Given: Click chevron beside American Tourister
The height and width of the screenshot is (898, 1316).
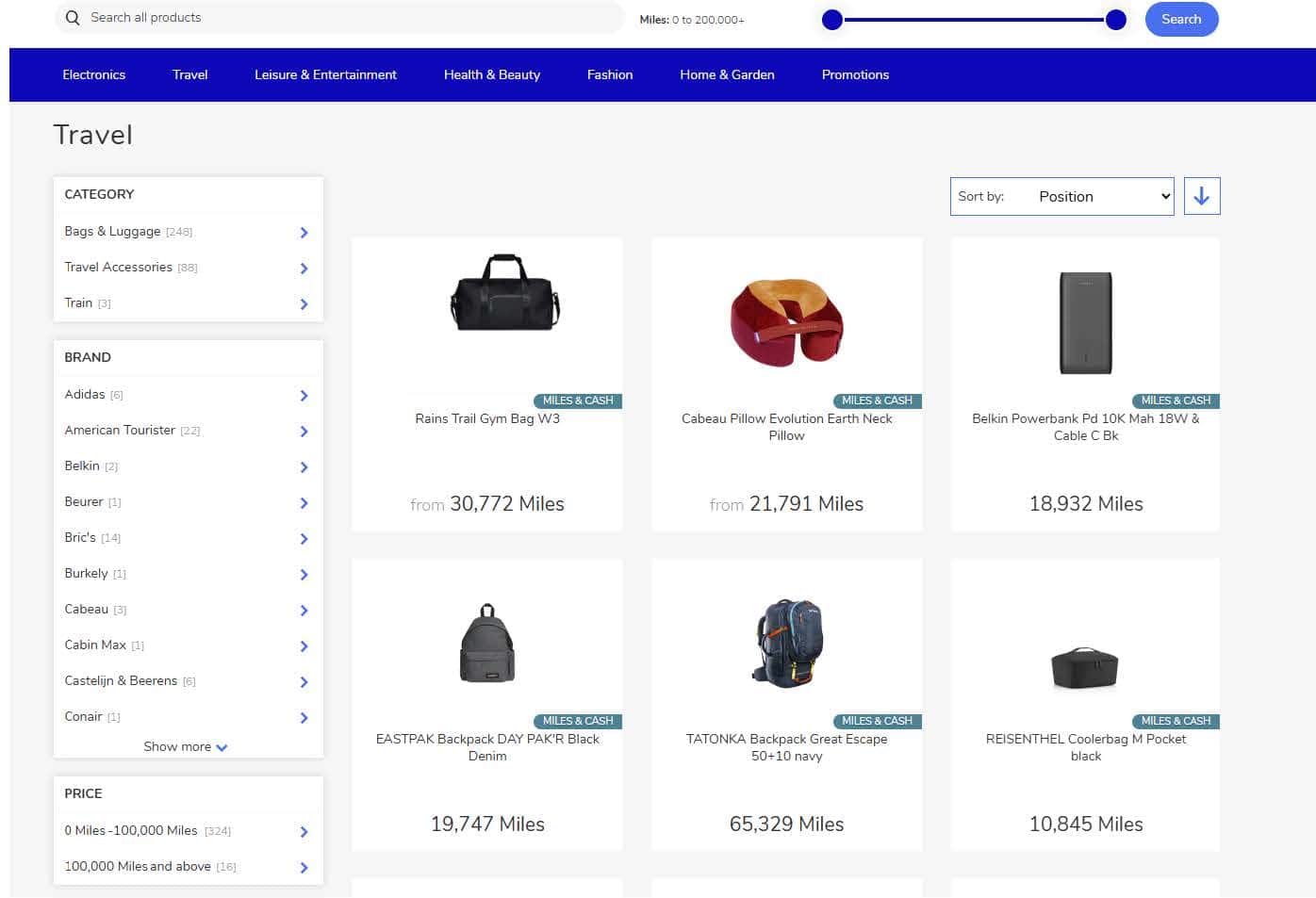Looking at the screenshot, I should point(304,431).
